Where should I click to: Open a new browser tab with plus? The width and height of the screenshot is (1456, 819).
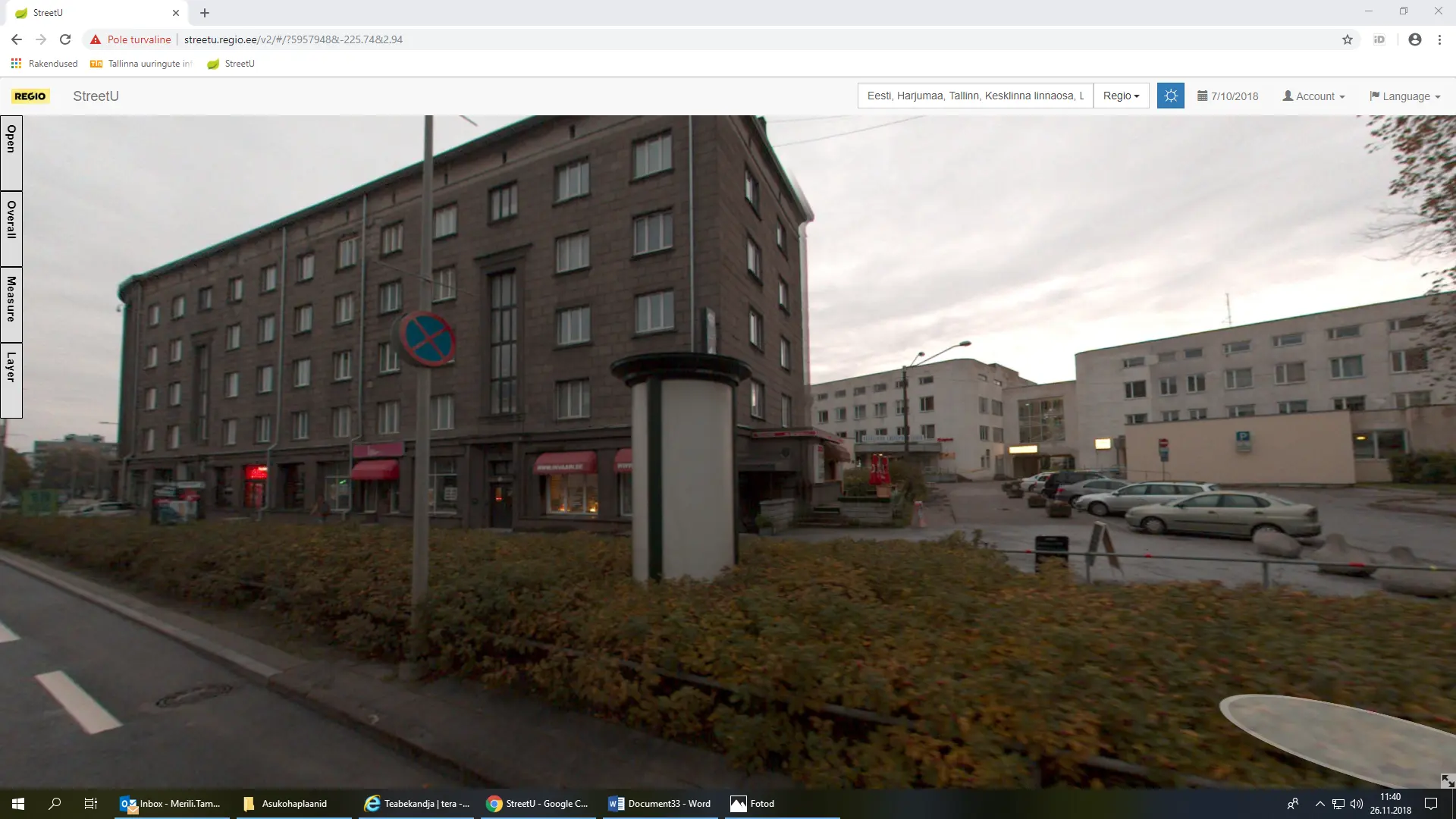click(x=205, y=13)
